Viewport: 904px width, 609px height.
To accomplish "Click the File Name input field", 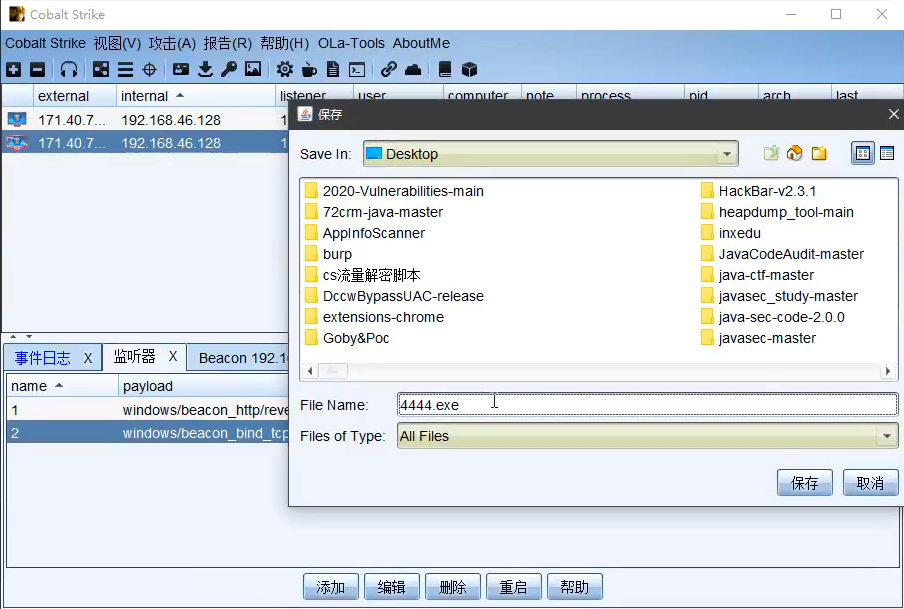I will point(647,405).
